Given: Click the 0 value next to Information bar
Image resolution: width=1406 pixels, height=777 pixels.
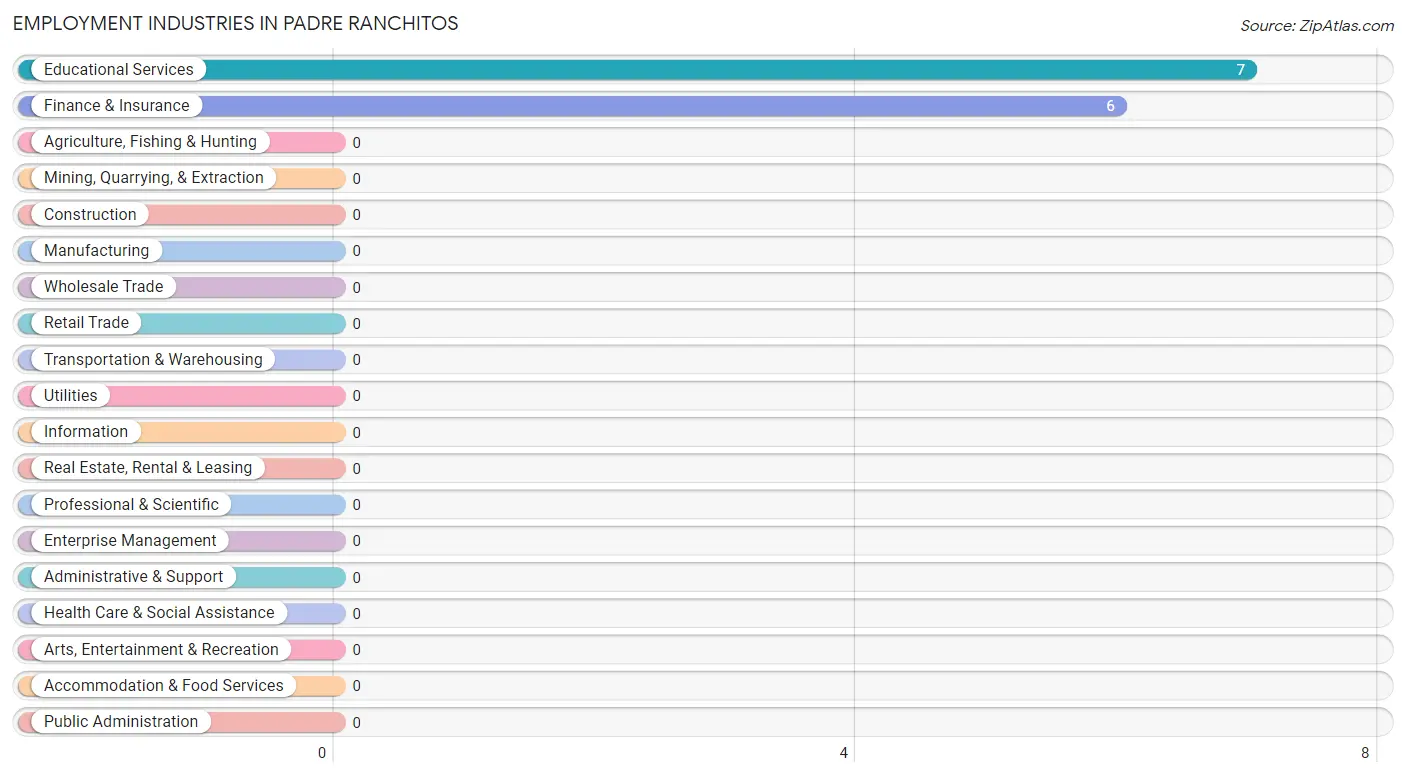Looking at the screenshot, I should [356, 432].
